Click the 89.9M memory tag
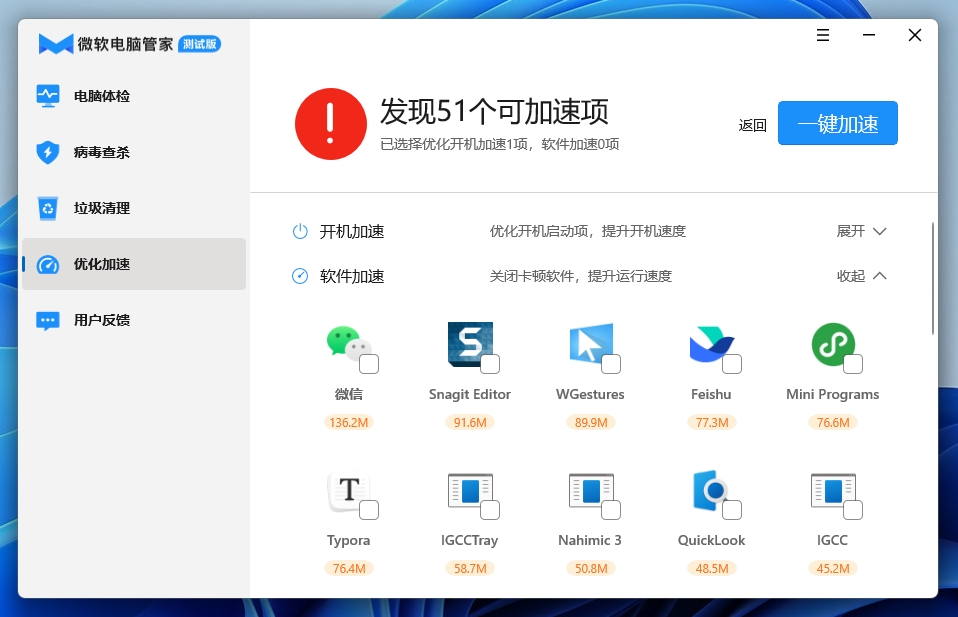The image size is (958, 617). coord(591,423)
